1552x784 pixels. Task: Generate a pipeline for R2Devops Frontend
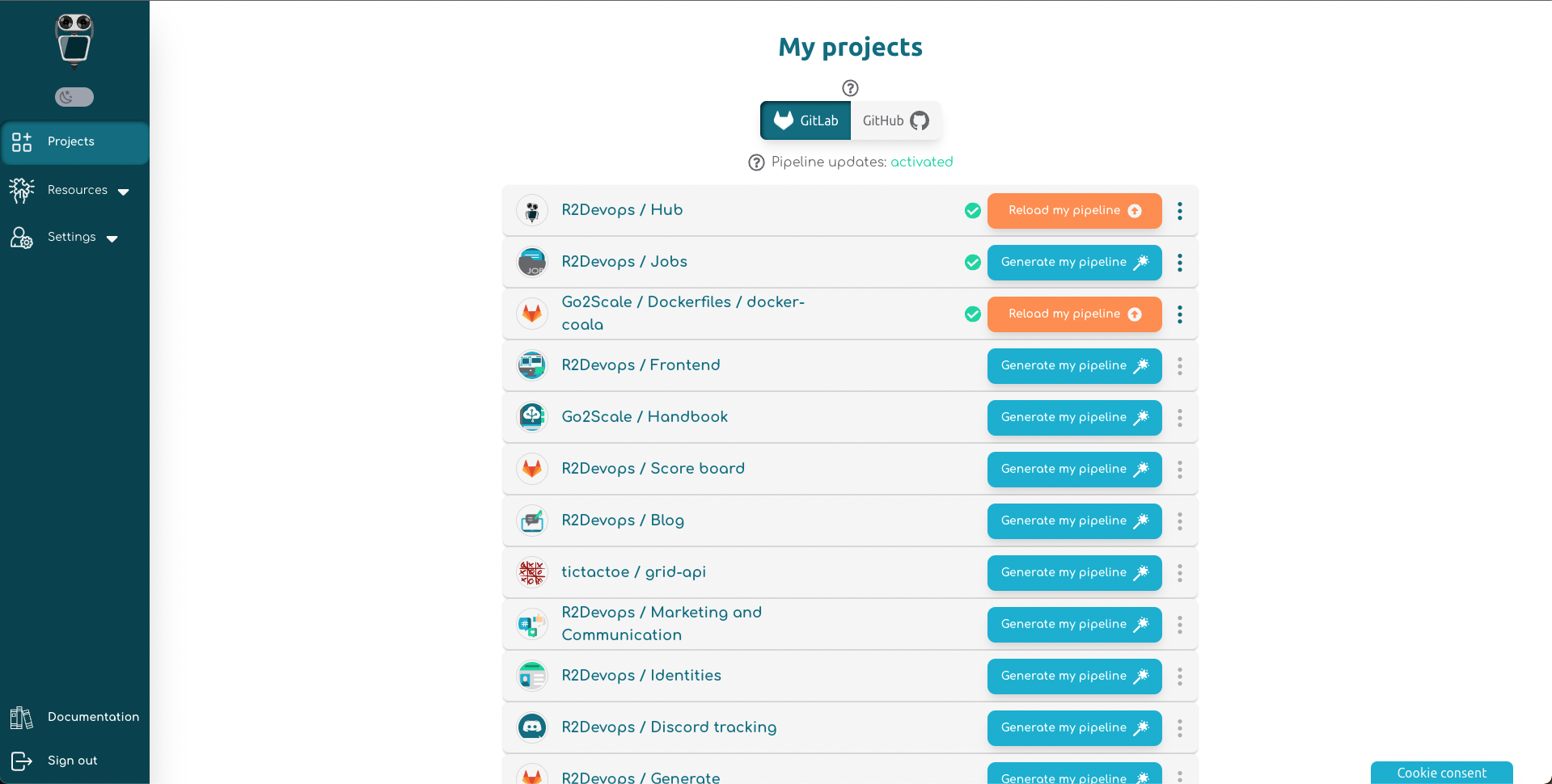click(1074, 365)
